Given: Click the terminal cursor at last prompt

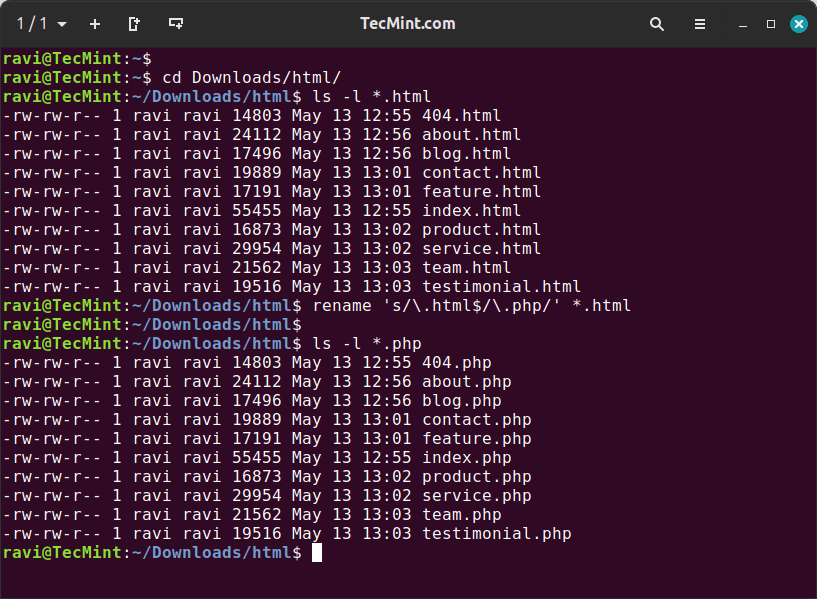Looking at the screenshot, I should (x=317, y=553).
